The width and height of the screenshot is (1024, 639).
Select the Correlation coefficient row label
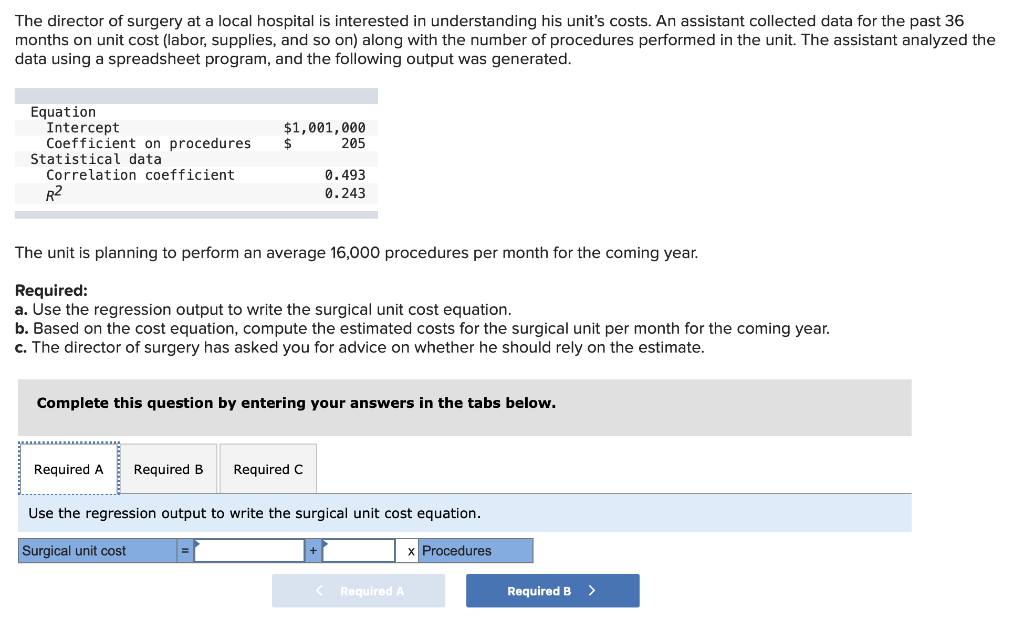(140, 175)
